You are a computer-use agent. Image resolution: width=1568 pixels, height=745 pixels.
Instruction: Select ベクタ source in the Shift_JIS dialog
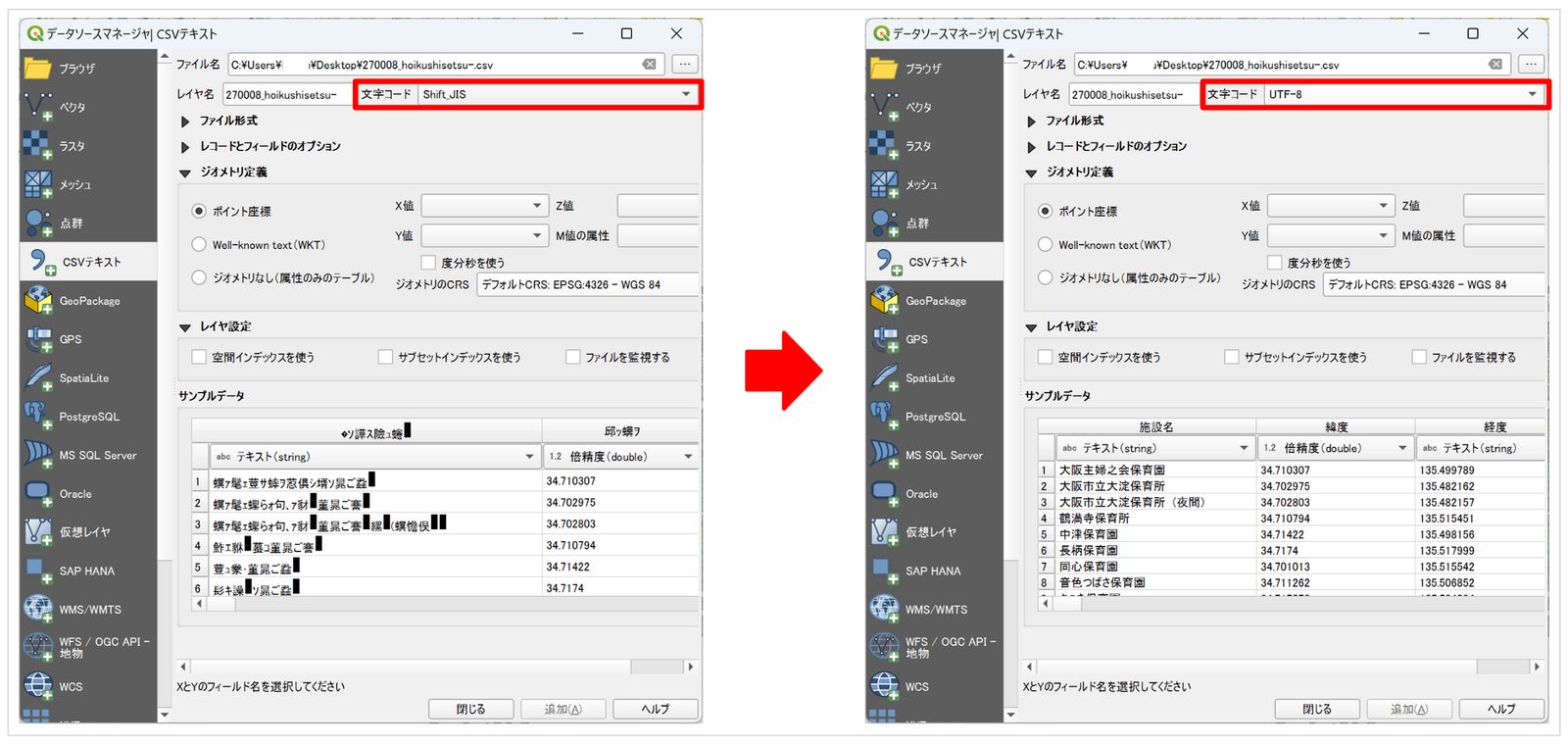pos(87,107)
